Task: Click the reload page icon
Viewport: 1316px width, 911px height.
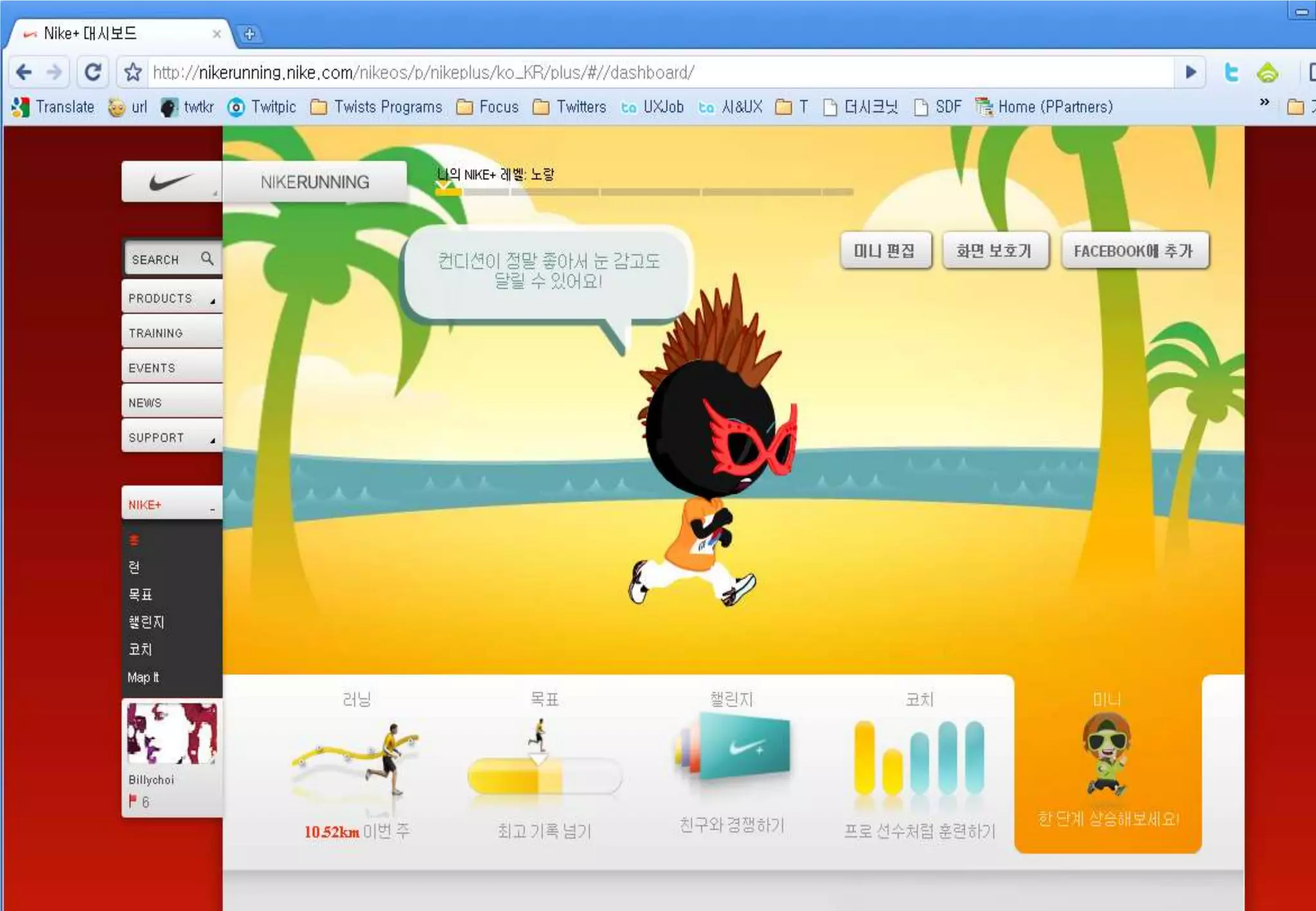Action: coord(93,72)
